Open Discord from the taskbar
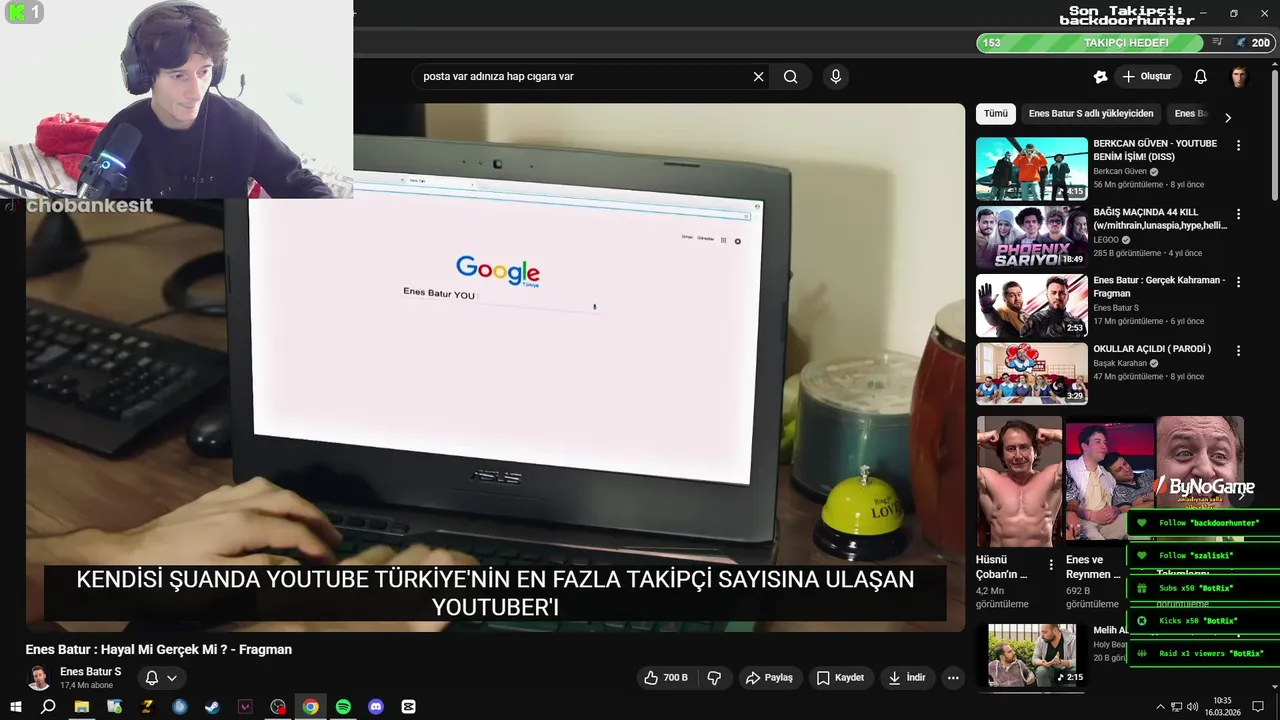 (376, 707)
